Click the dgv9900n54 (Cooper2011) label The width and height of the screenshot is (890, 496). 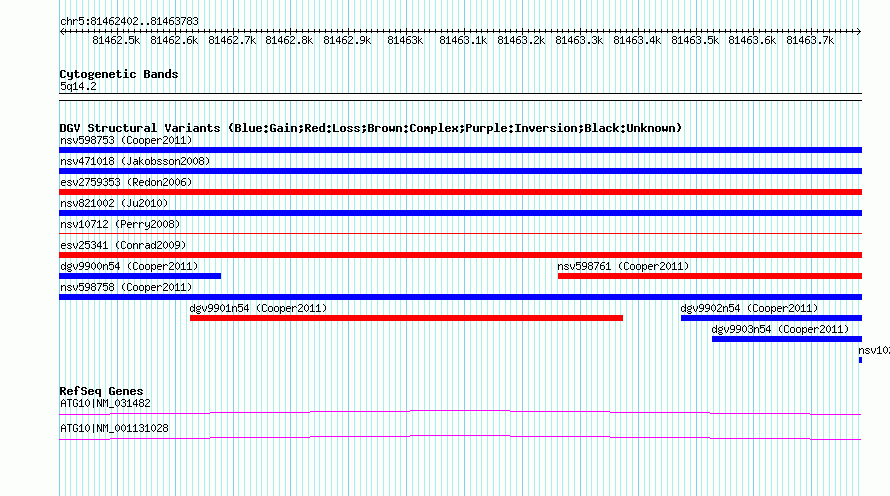129,266
